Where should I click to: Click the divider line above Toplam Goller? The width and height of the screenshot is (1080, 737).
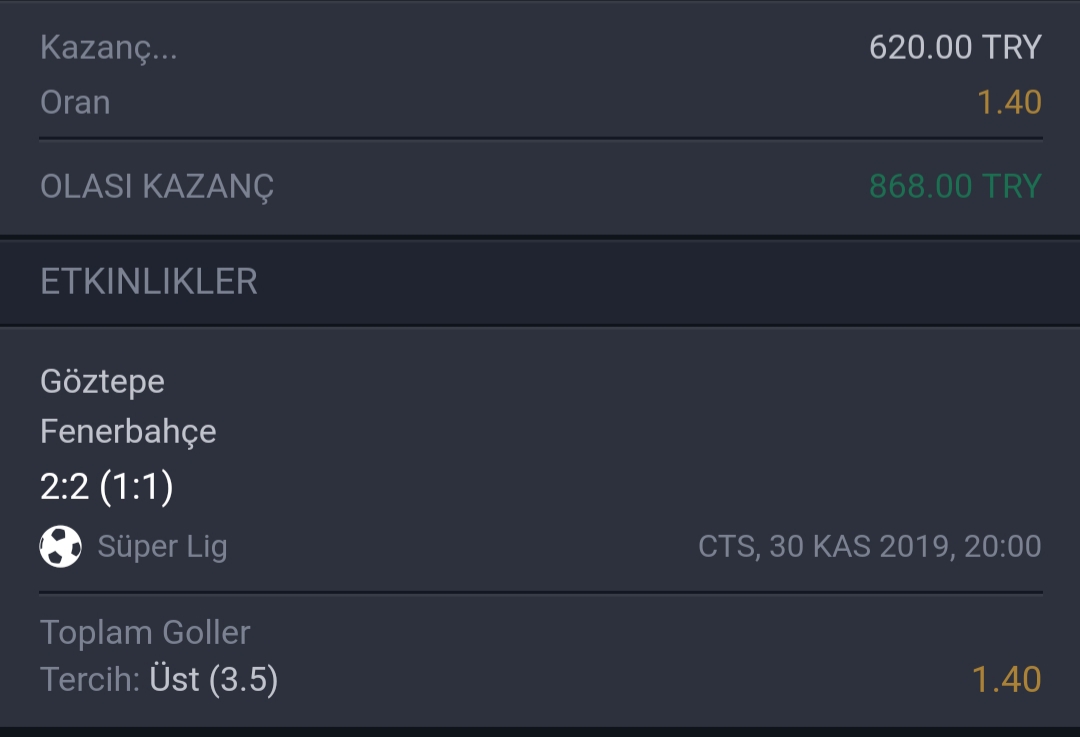tap(541, 592)
